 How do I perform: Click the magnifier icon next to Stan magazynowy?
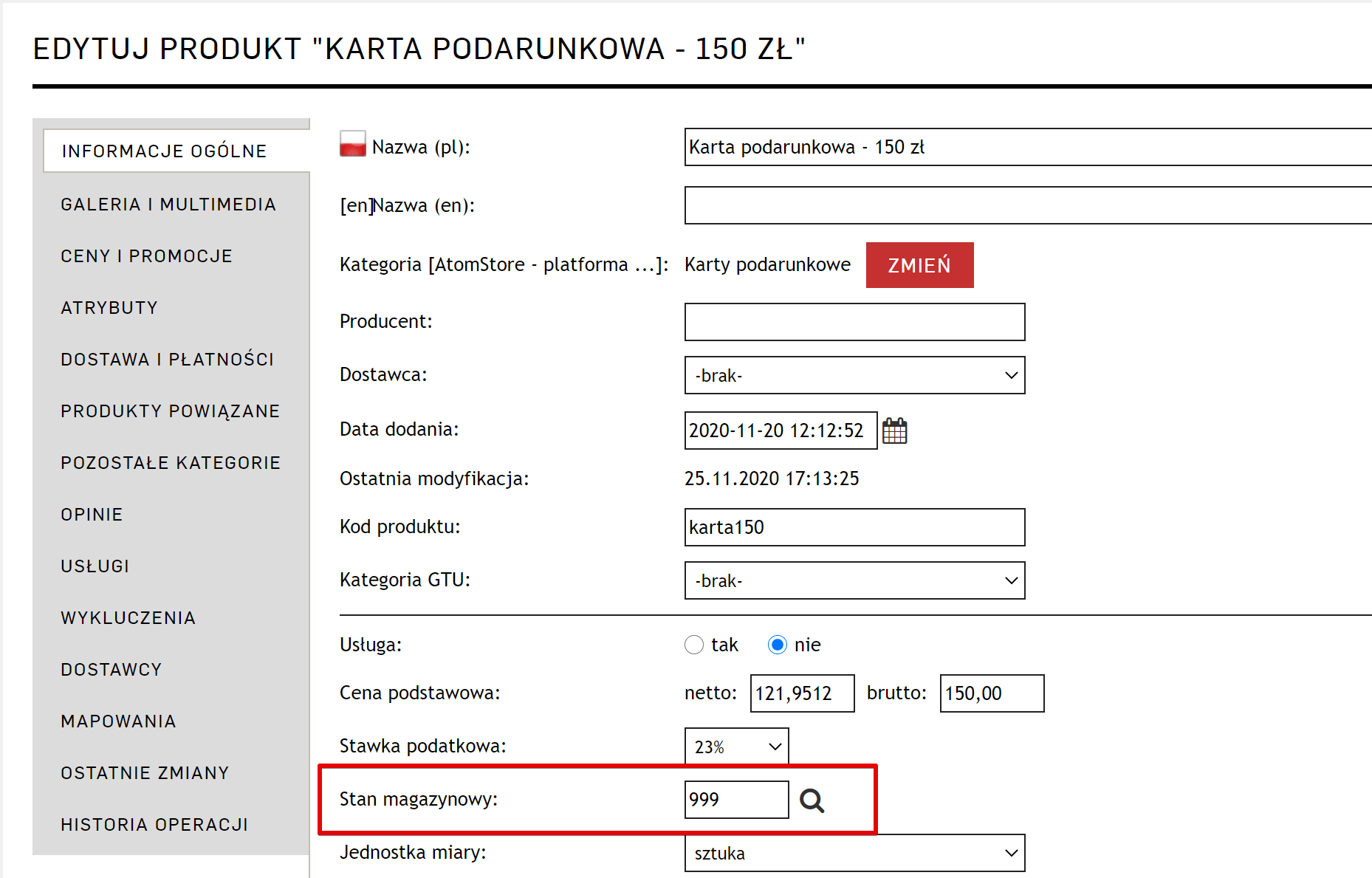click(814, 799)
